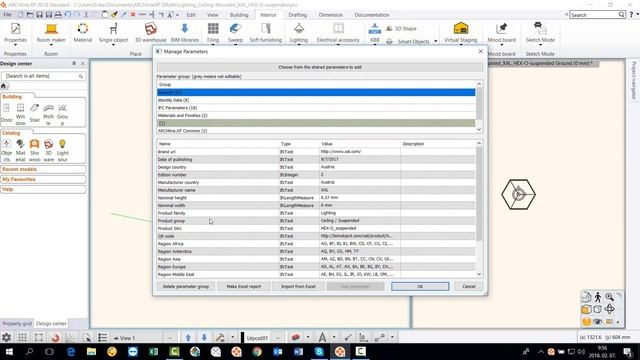
Task: Switch to the Drafting ribbon tab
Action: 298,15
